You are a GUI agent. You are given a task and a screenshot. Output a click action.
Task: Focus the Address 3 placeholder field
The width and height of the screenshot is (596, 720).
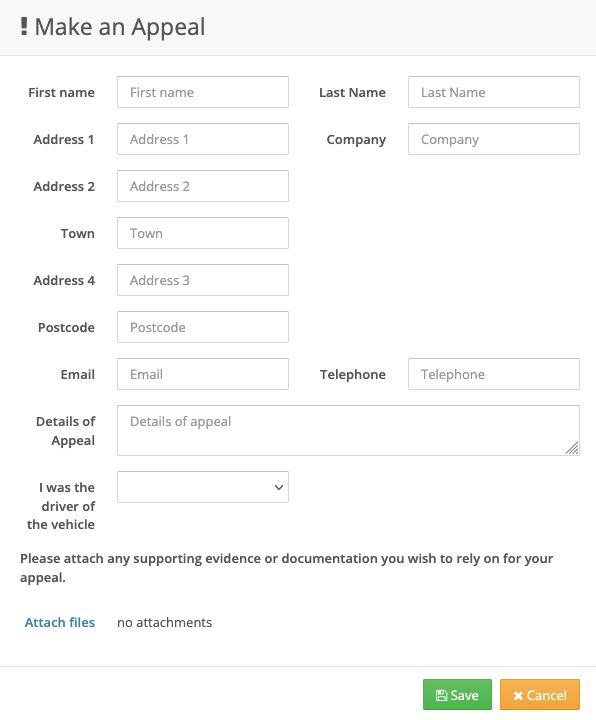203,280
